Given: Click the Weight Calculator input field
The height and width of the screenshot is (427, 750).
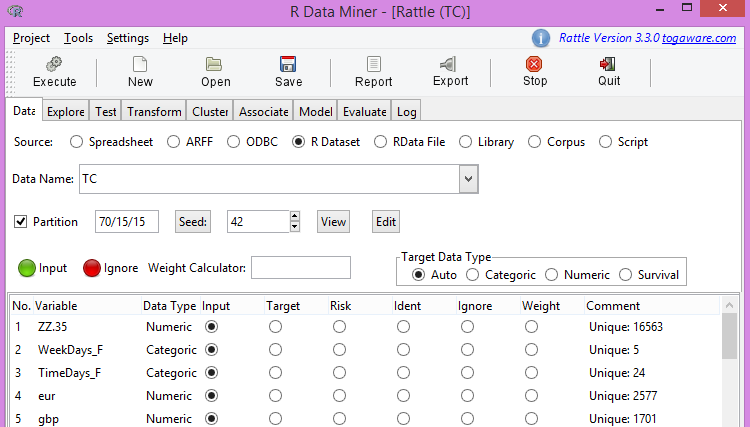Looking at the screenshot, I should [x=301, y=267].
